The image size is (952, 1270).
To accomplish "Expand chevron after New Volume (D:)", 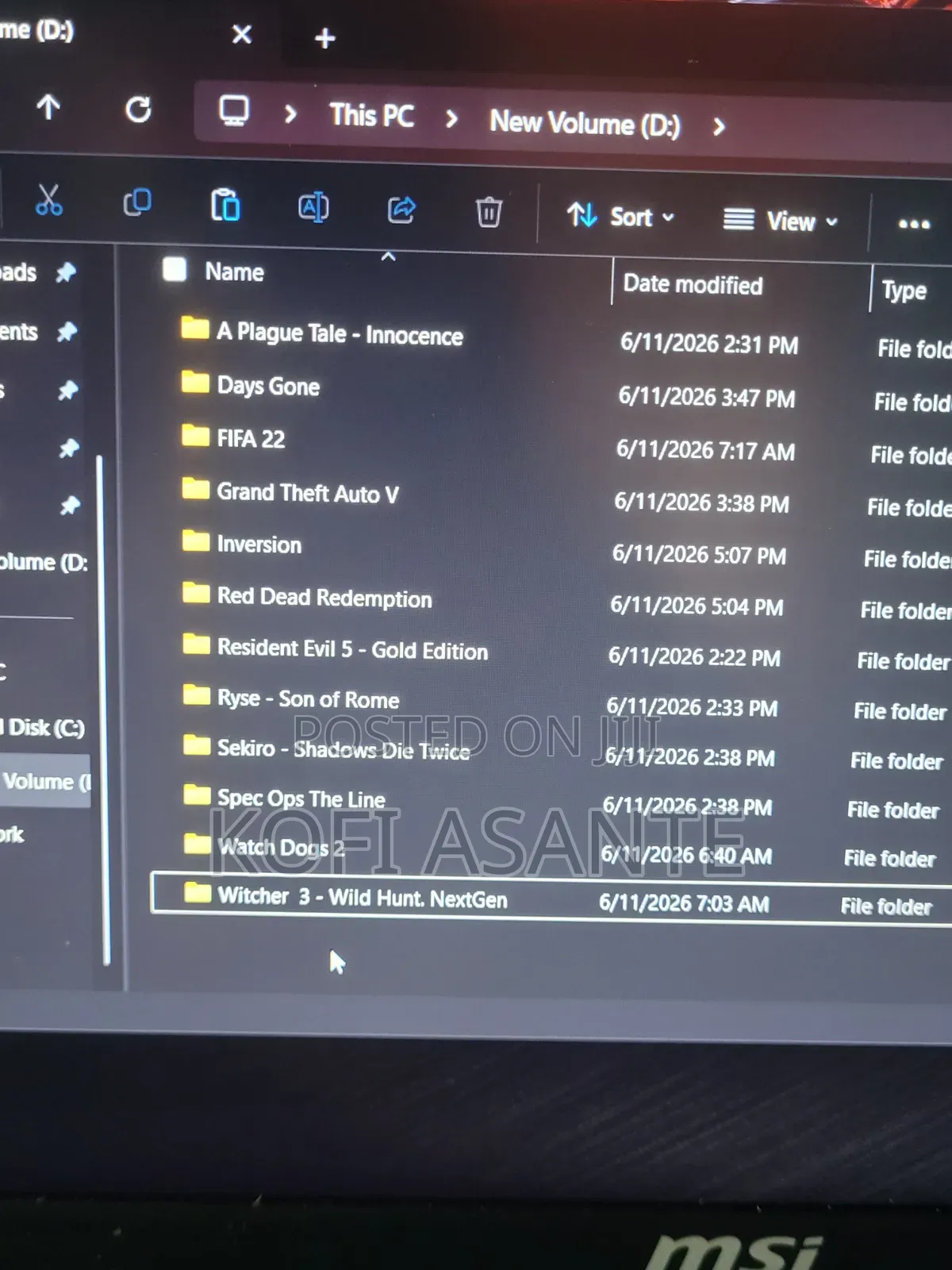I will 718,126.
